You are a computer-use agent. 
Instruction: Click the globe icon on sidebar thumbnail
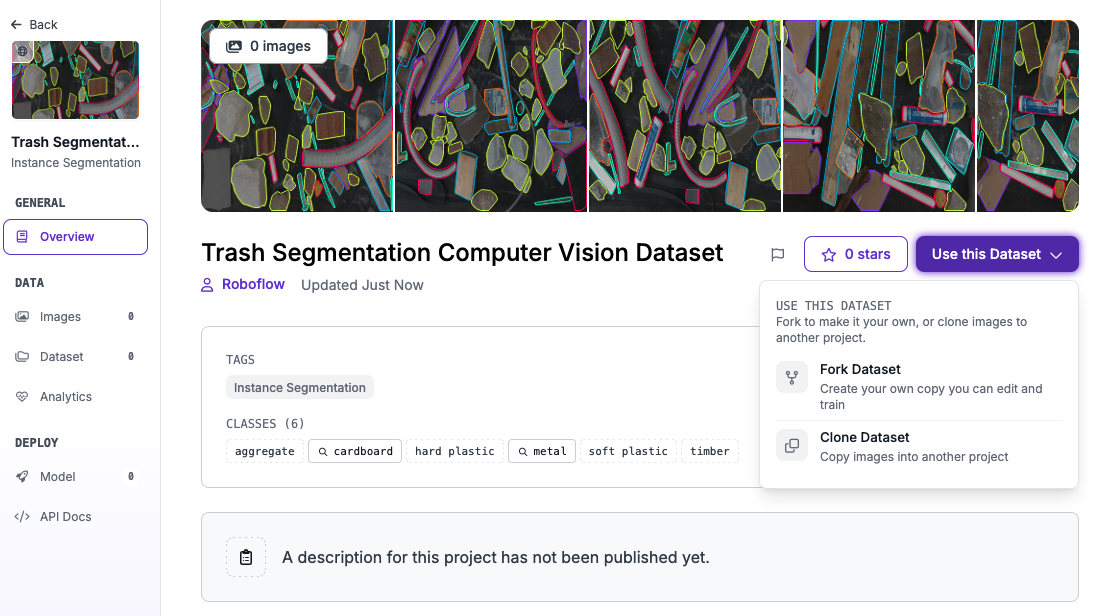[22, 52]
